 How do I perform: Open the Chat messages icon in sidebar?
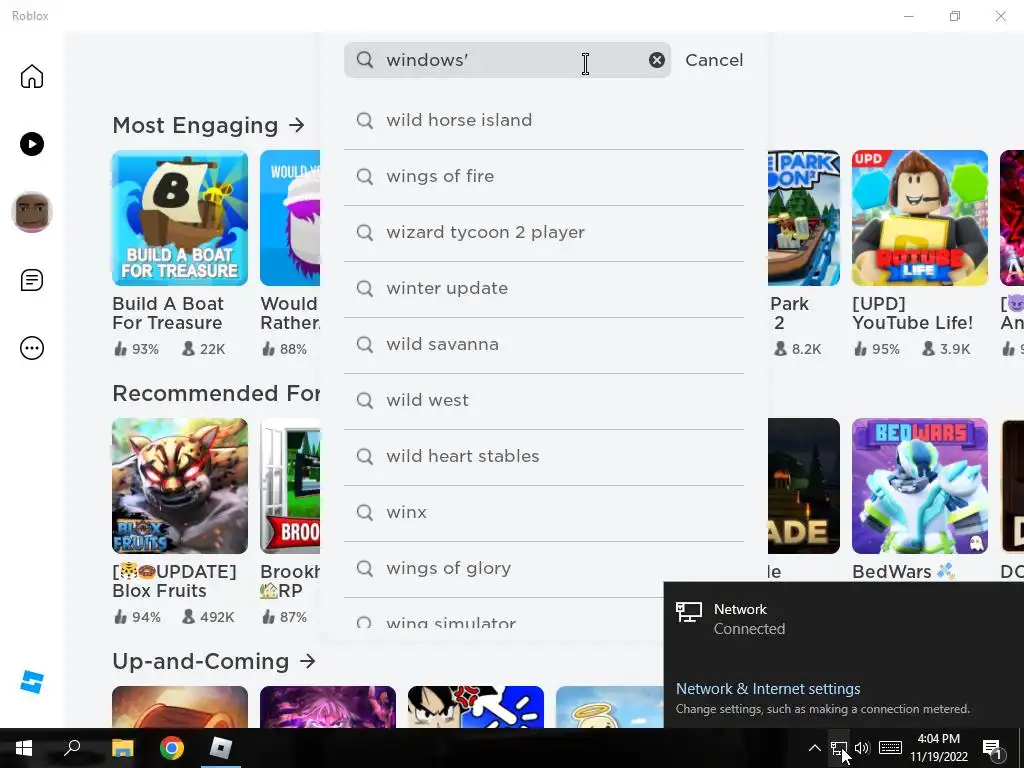31,280
